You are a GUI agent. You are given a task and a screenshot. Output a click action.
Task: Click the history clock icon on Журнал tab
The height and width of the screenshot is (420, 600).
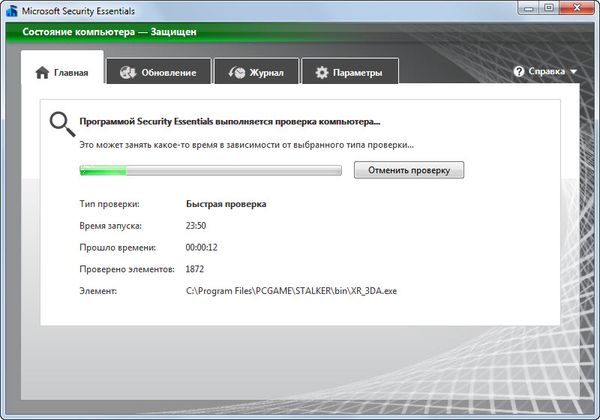(237, 72)
